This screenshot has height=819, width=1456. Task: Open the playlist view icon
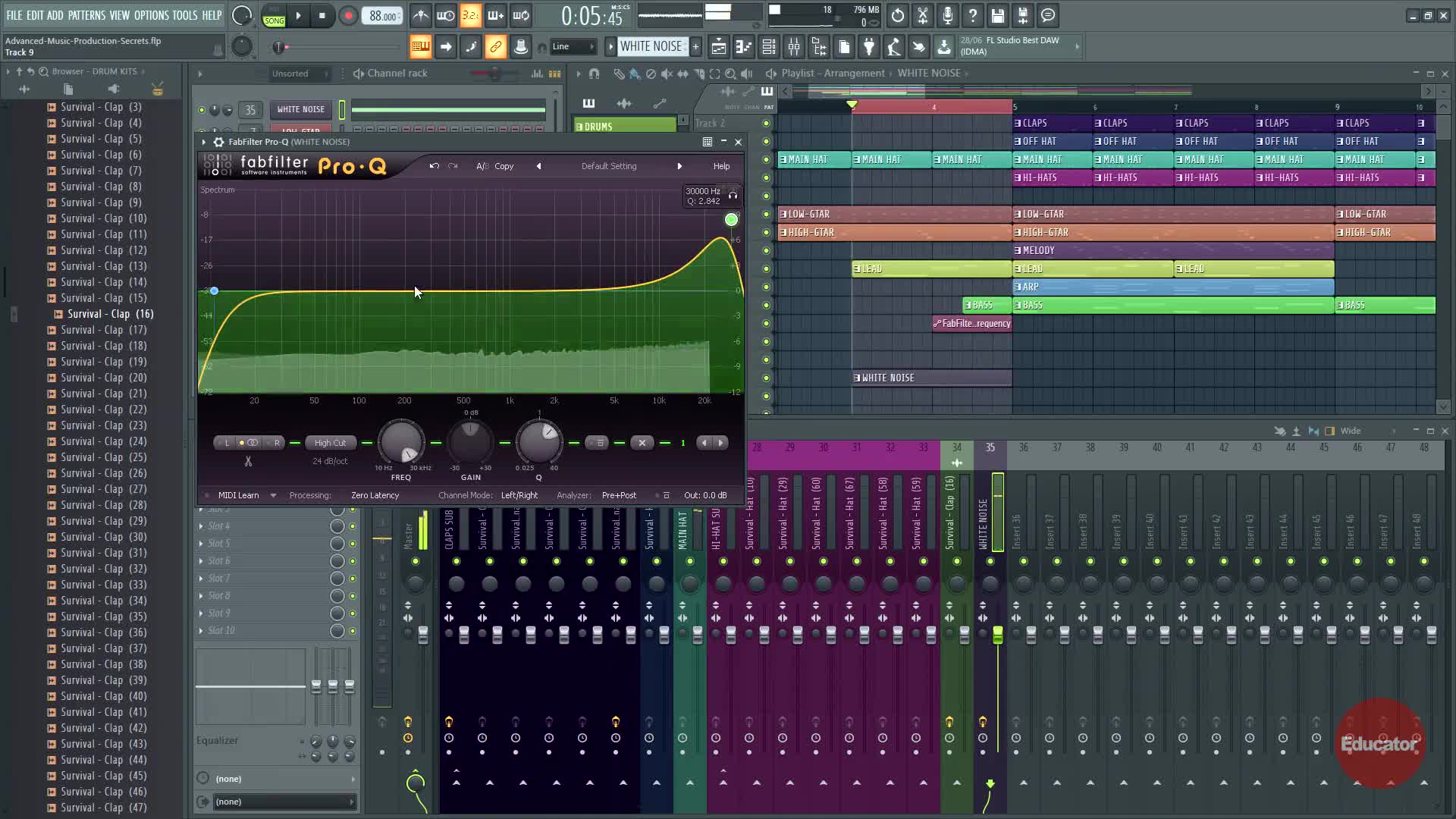click(719, 47)
